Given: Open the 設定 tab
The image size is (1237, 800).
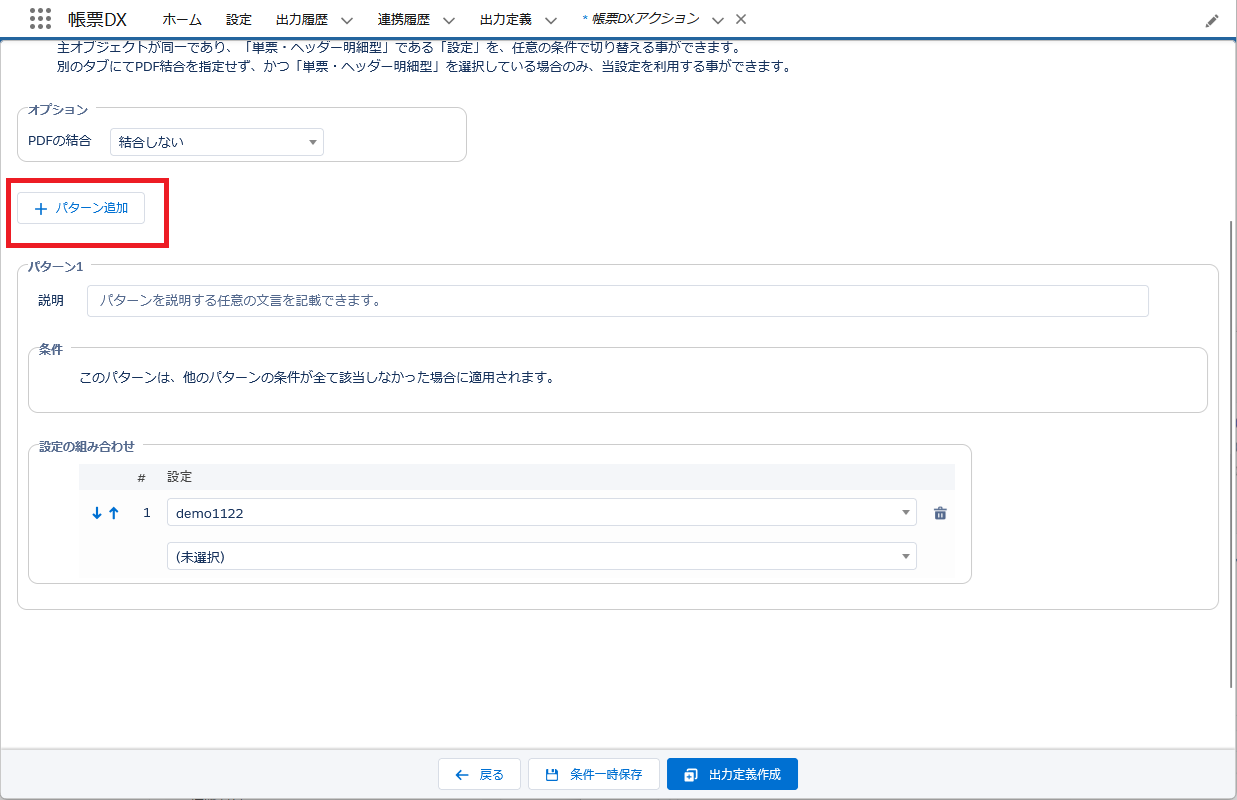Looking at the screenshot, I should click(239, 18).
